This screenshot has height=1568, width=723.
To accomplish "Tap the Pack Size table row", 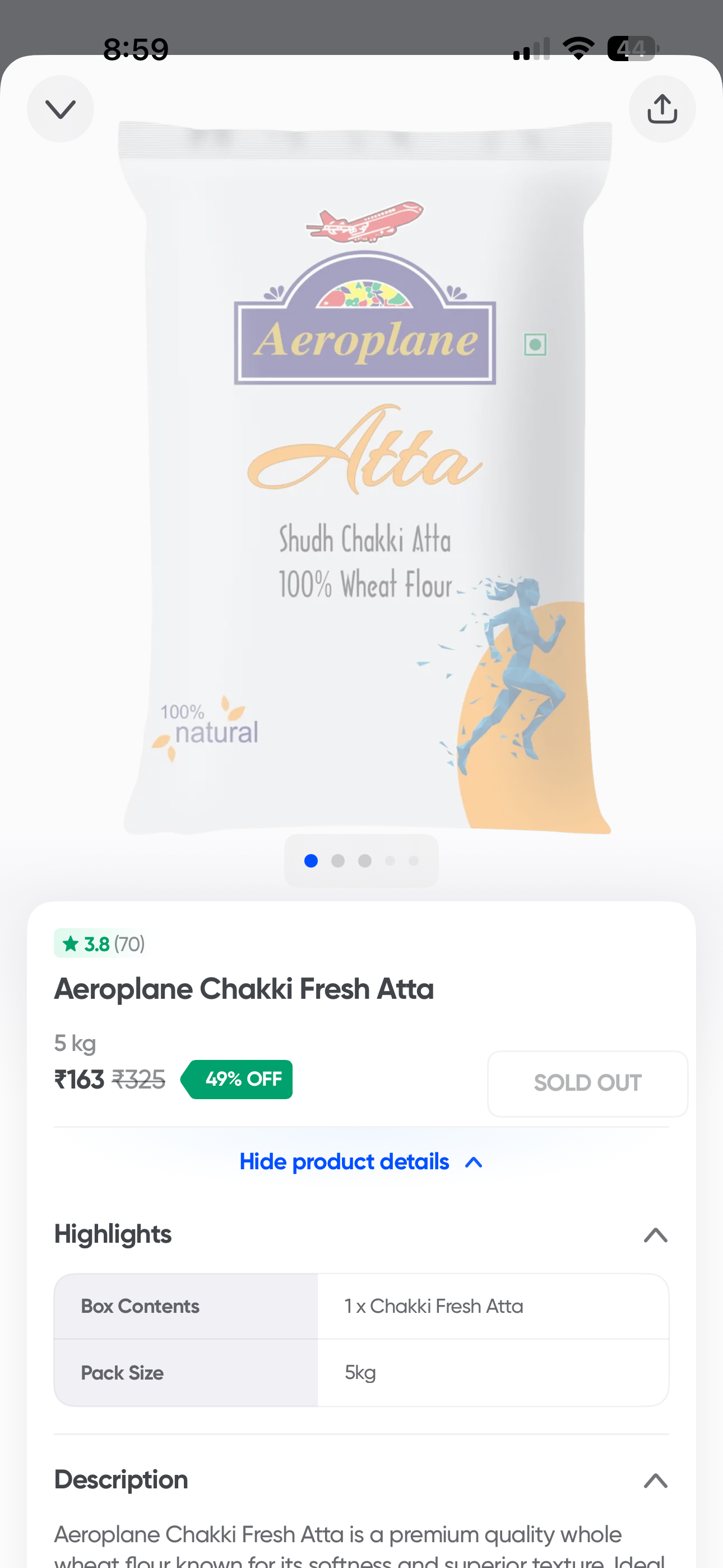I will (361, 1373).
